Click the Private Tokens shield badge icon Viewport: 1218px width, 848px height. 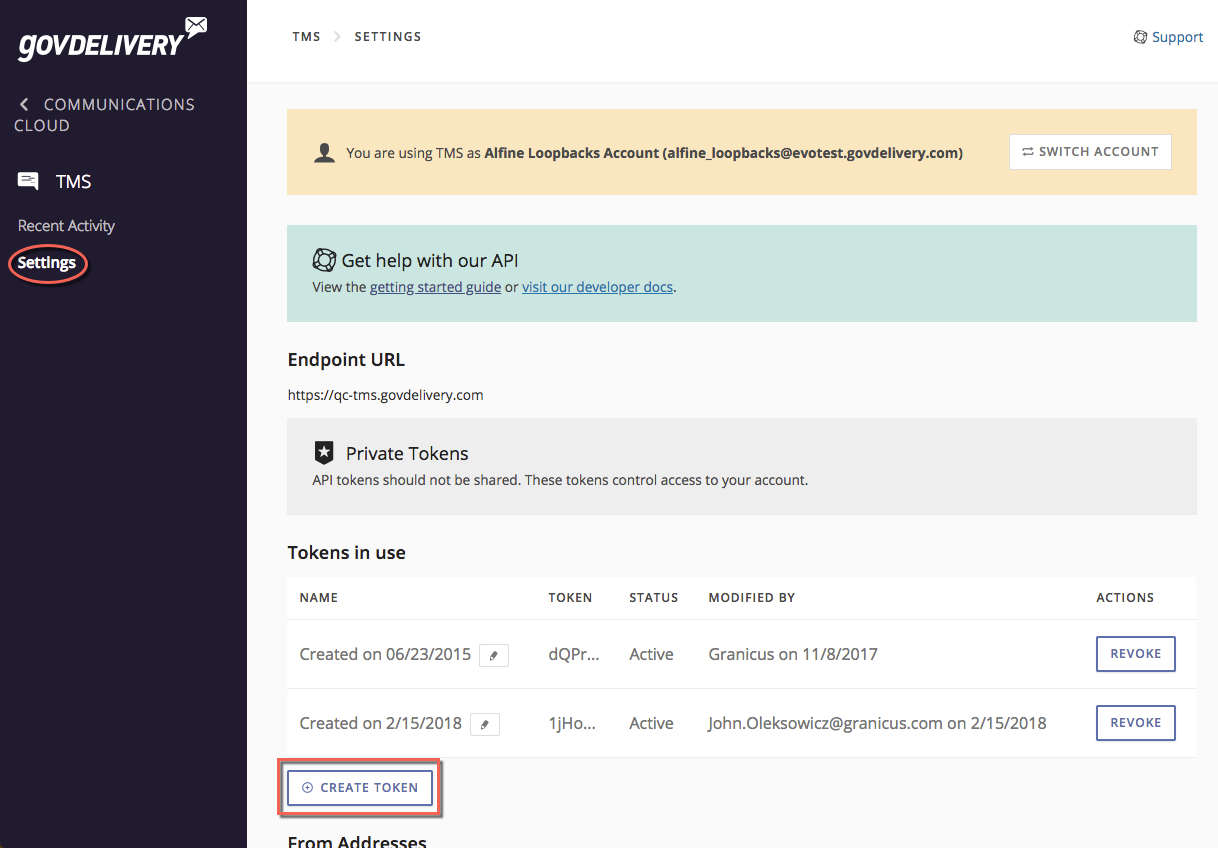(x=324, y=452)
